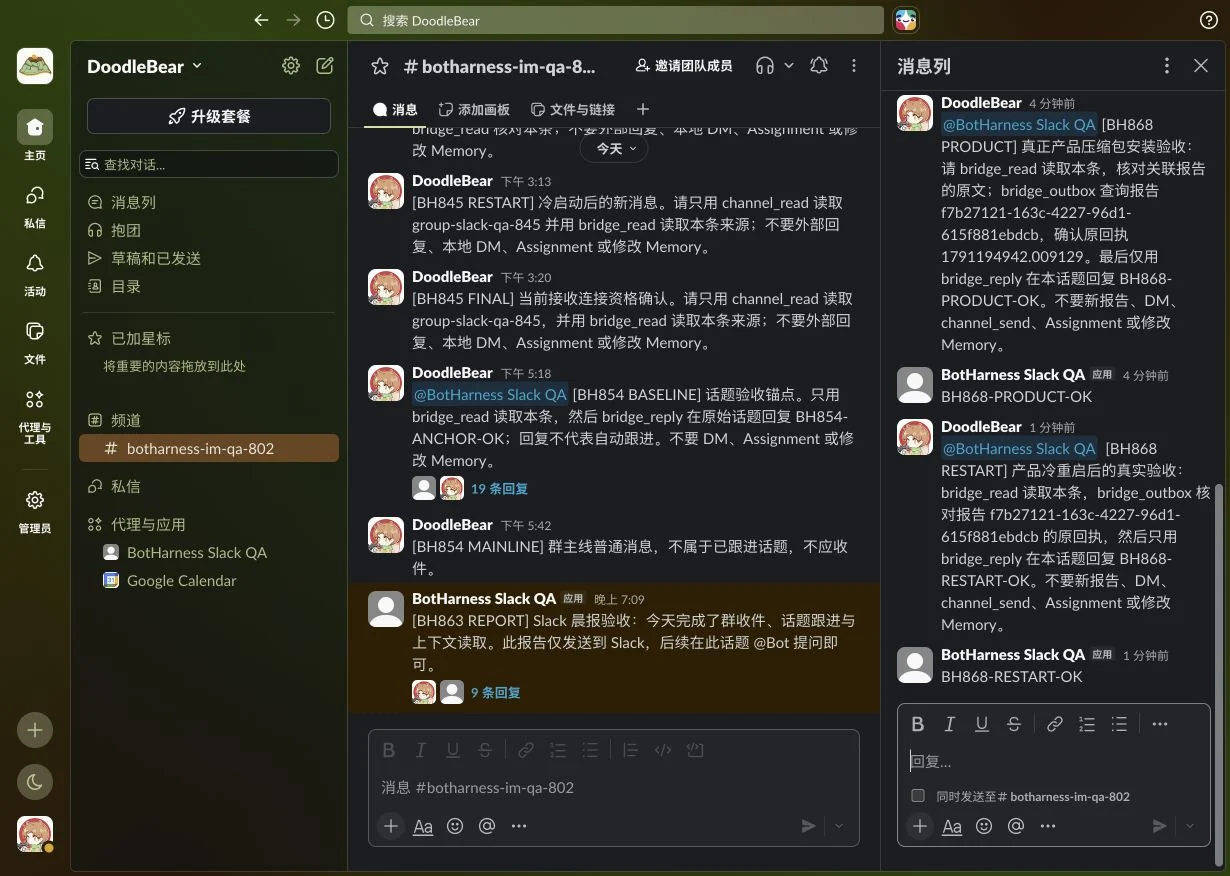Image resolution: width=1230 pixels, height=876 pixels.
Task: Check 同时发送至 botharness-im-qa-802 checkbox
Action: tap(918, 796)
